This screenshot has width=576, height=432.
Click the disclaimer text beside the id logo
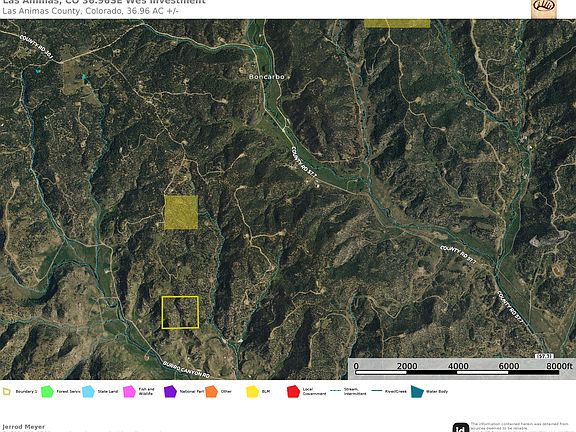point(519,427)
